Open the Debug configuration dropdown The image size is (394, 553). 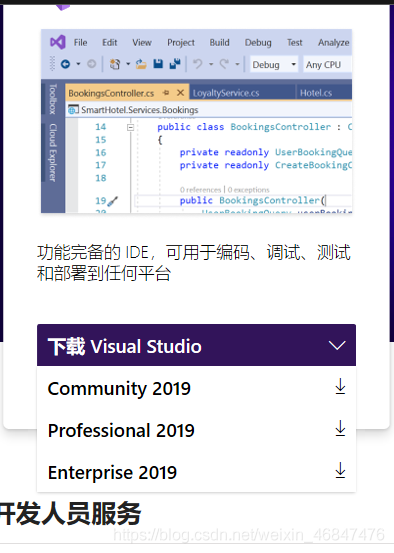tap(274, 65)
